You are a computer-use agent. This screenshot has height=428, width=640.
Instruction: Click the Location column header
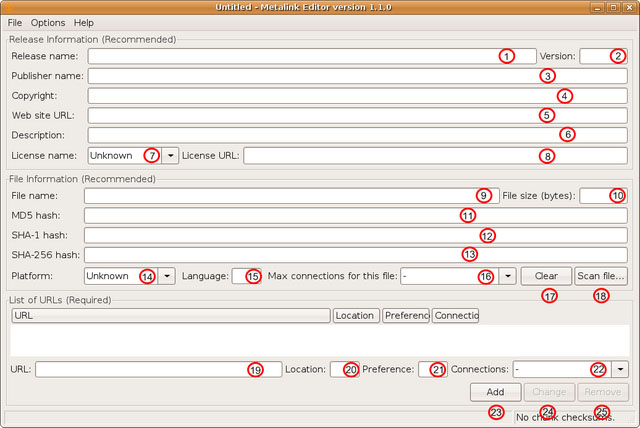tap(356, 315)
